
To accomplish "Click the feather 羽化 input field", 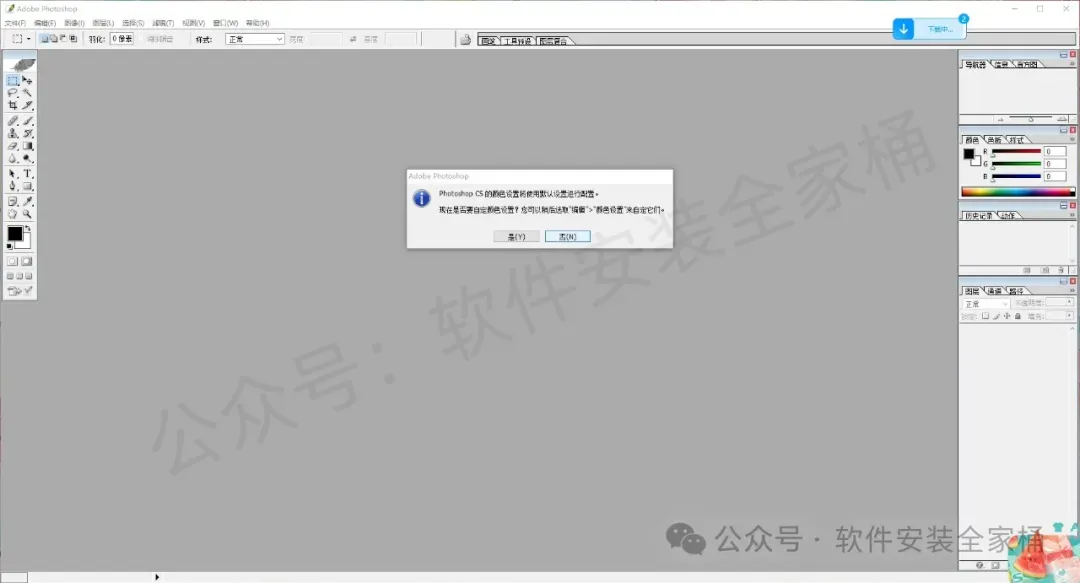I will click(x=122, y=39).
